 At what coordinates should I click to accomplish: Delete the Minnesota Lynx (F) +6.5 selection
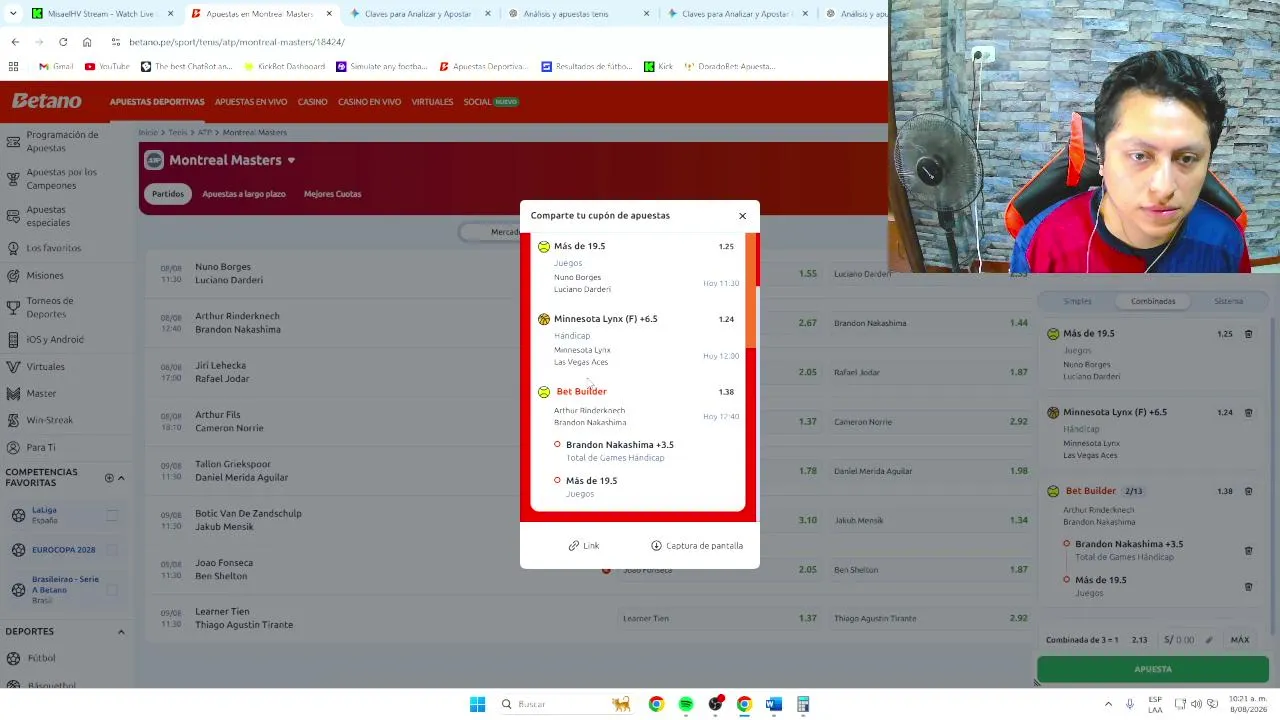(x=1248, y=412)
